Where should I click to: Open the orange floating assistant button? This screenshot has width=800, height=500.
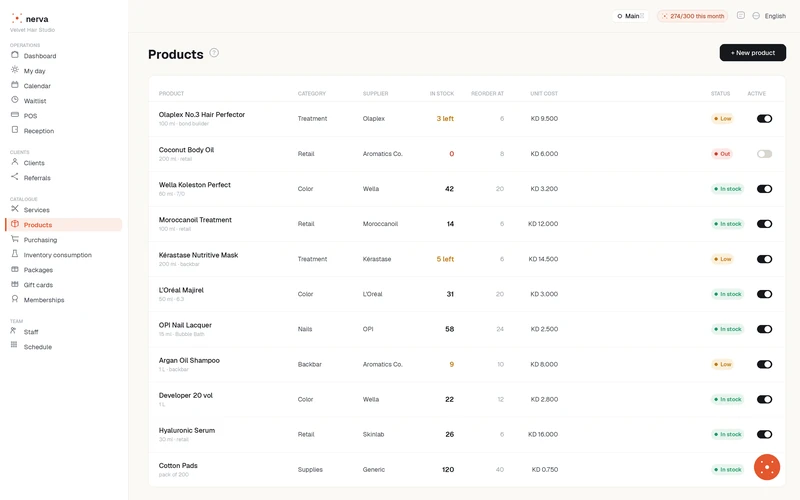pos(767,467)
